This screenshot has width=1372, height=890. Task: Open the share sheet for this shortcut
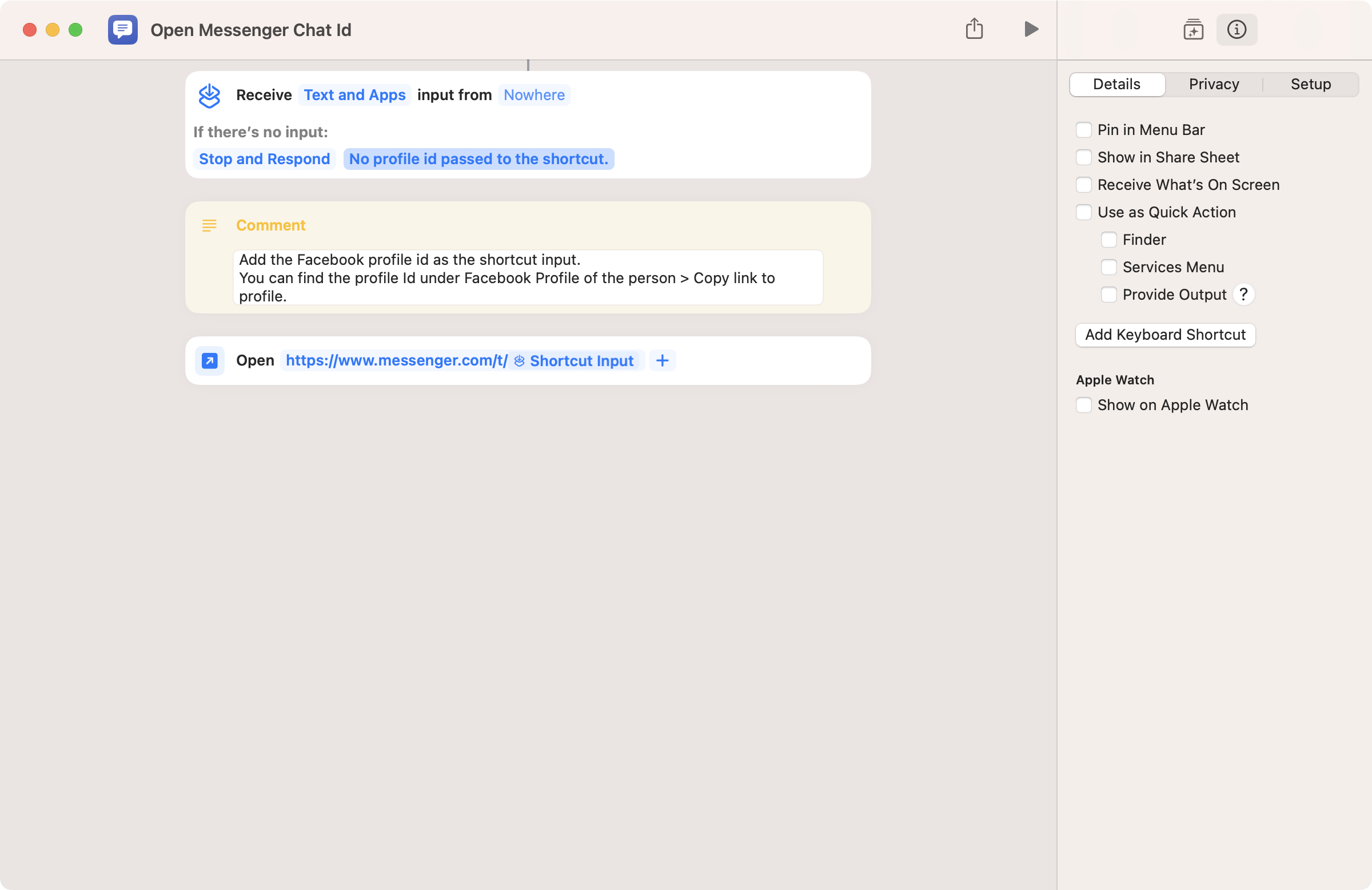(x=974, y=28)
